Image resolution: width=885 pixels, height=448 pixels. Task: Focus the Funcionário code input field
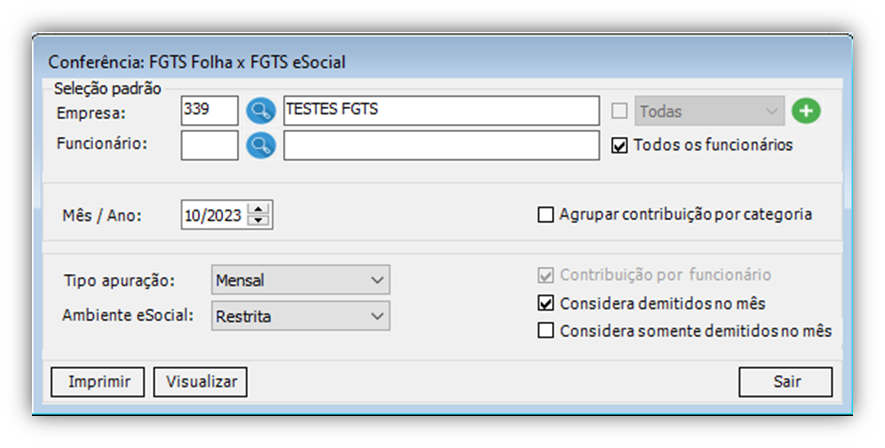click(x=209, y=146)
